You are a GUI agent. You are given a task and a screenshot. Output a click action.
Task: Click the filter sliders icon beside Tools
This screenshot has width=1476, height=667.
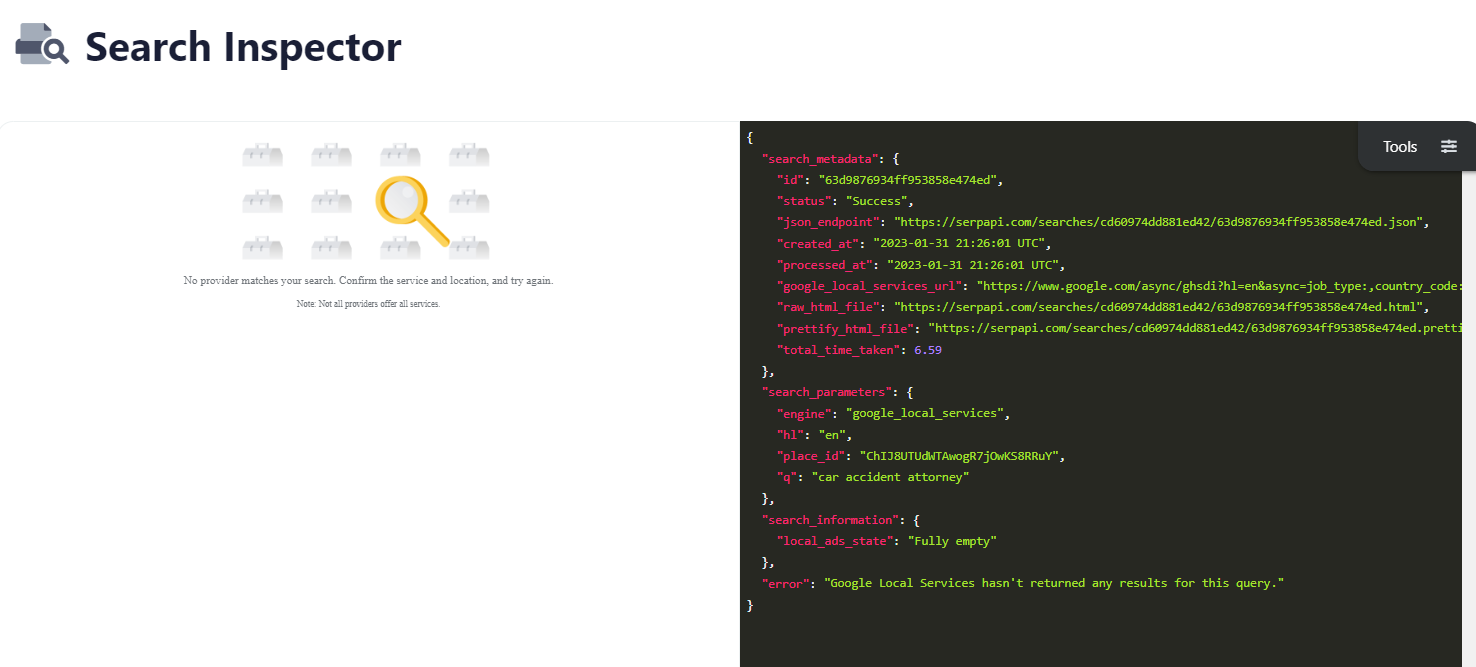click(x=1449, y=146)
